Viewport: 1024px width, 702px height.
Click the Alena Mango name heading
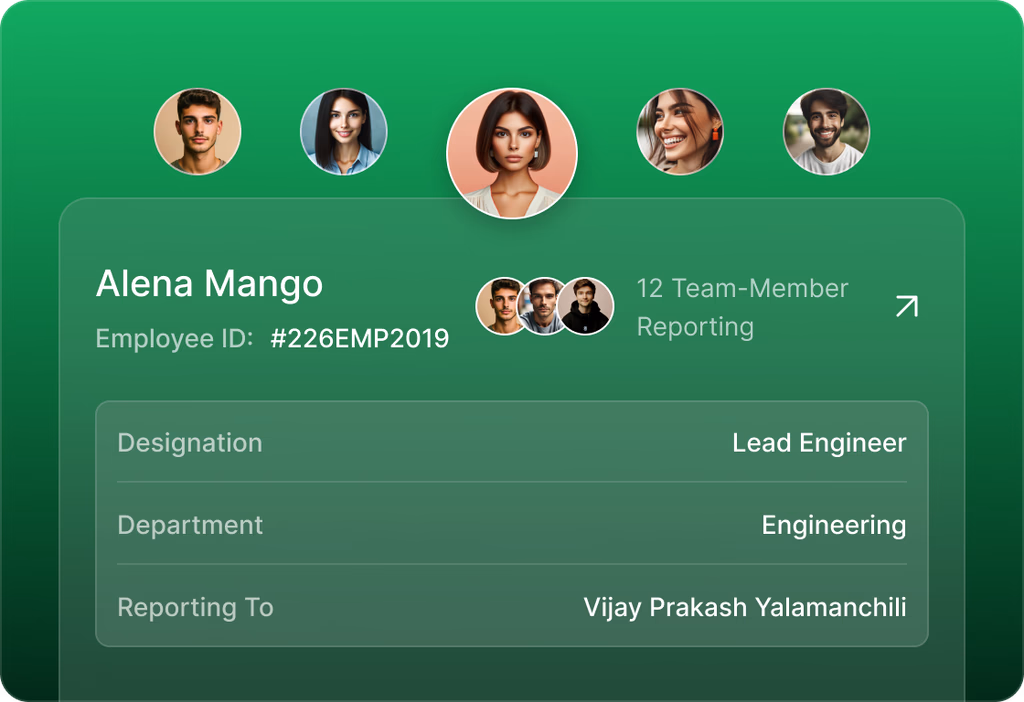click(210, 284)
